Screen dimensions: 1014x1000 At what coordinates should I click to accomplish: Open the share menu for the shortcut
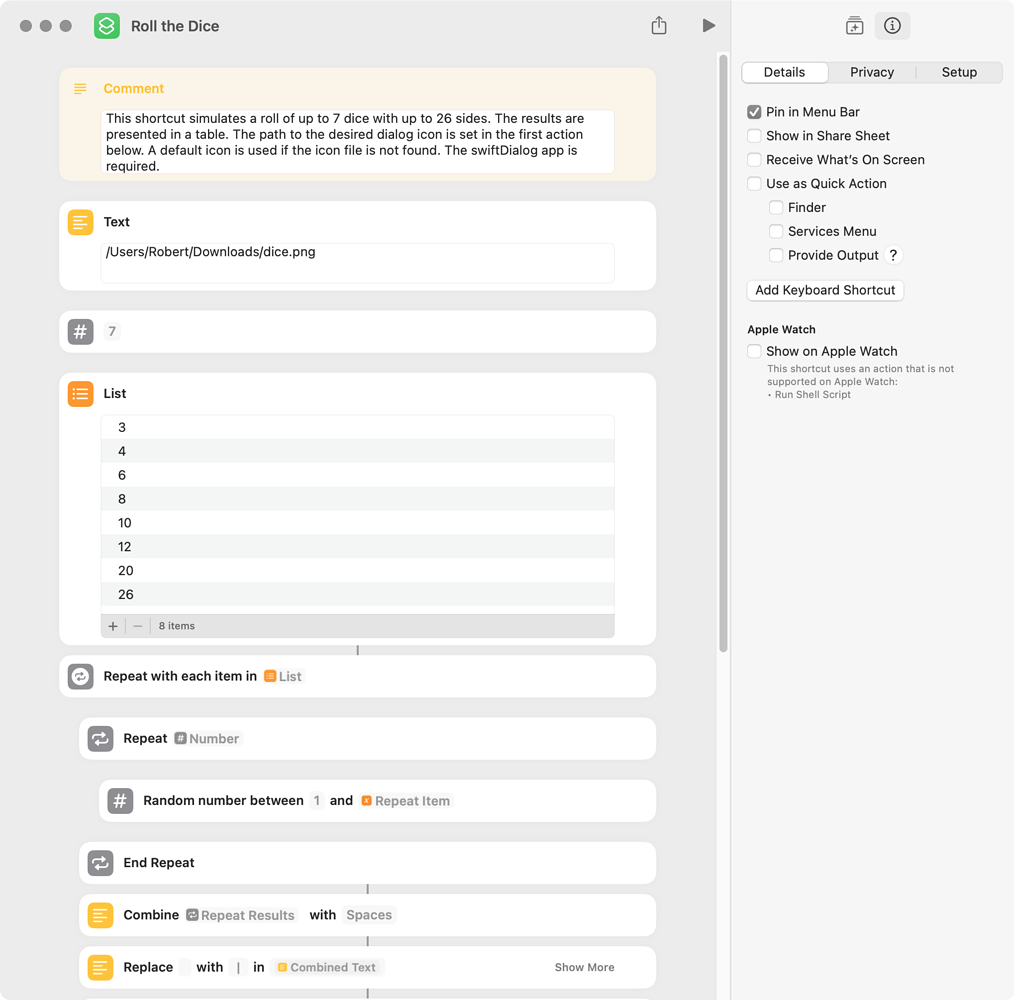[659, 25]
